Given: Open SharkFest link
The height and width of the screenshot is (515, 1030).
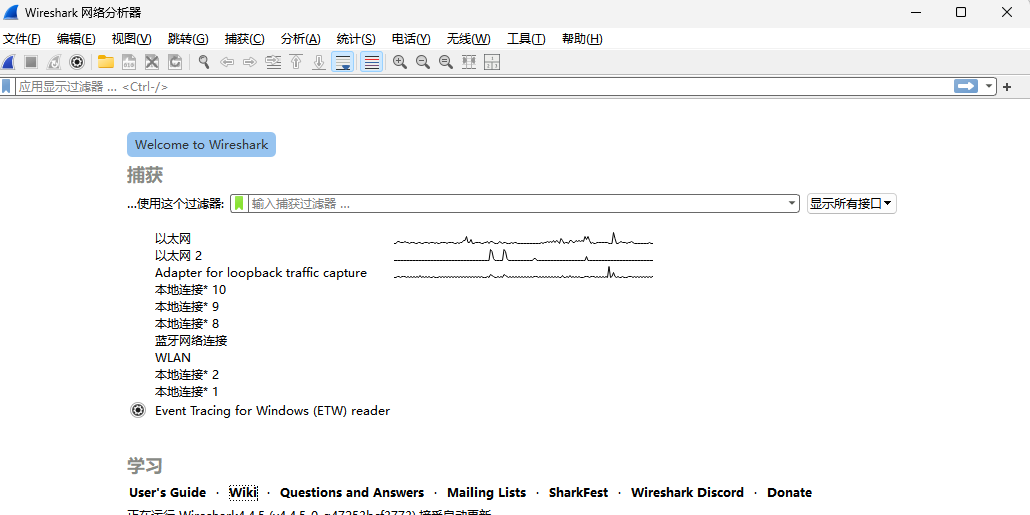Looking at the screenshot, I should [579, 493].
